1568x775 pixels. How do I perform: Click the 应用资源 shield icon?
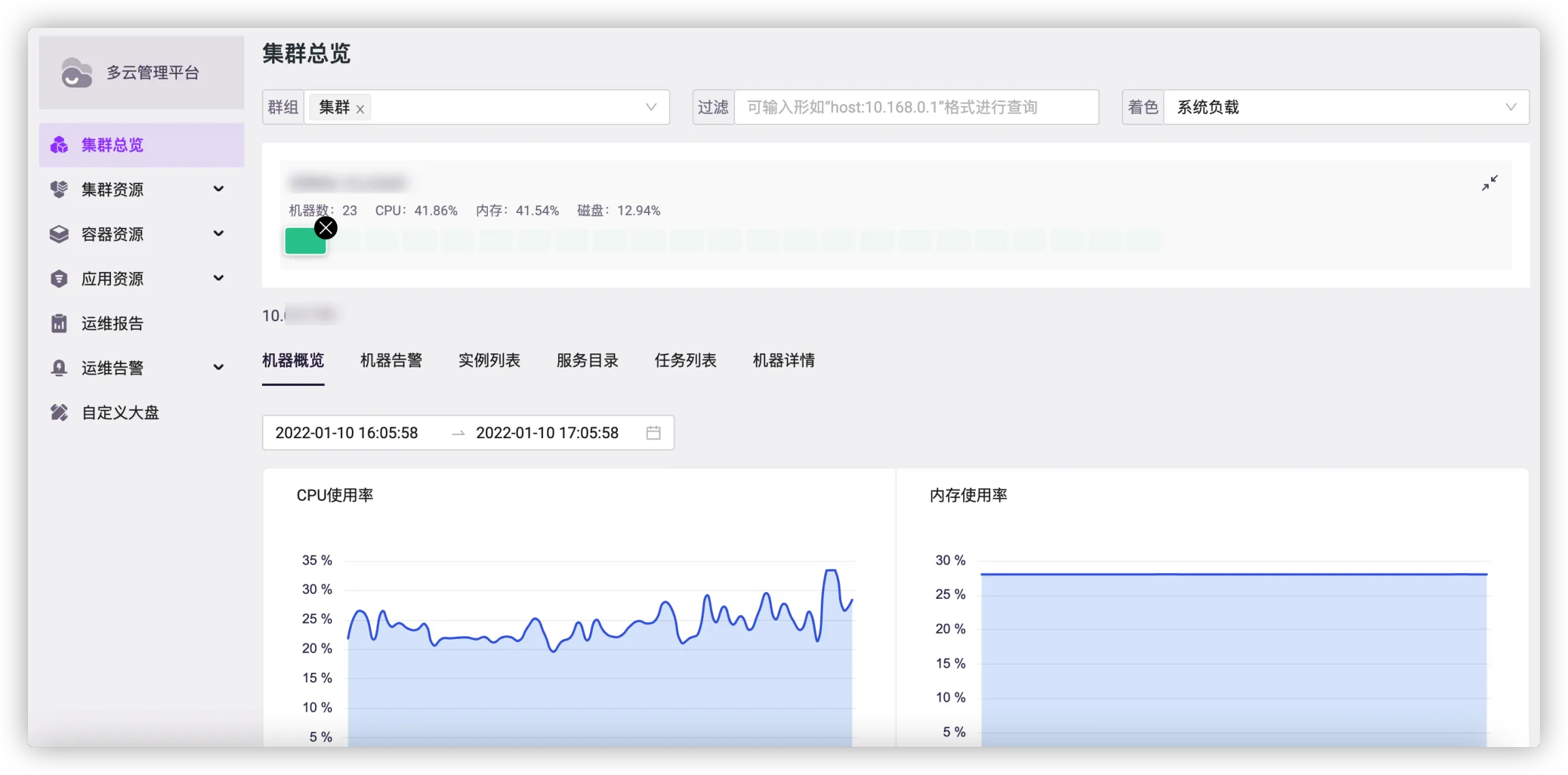[x=59, y=278]
